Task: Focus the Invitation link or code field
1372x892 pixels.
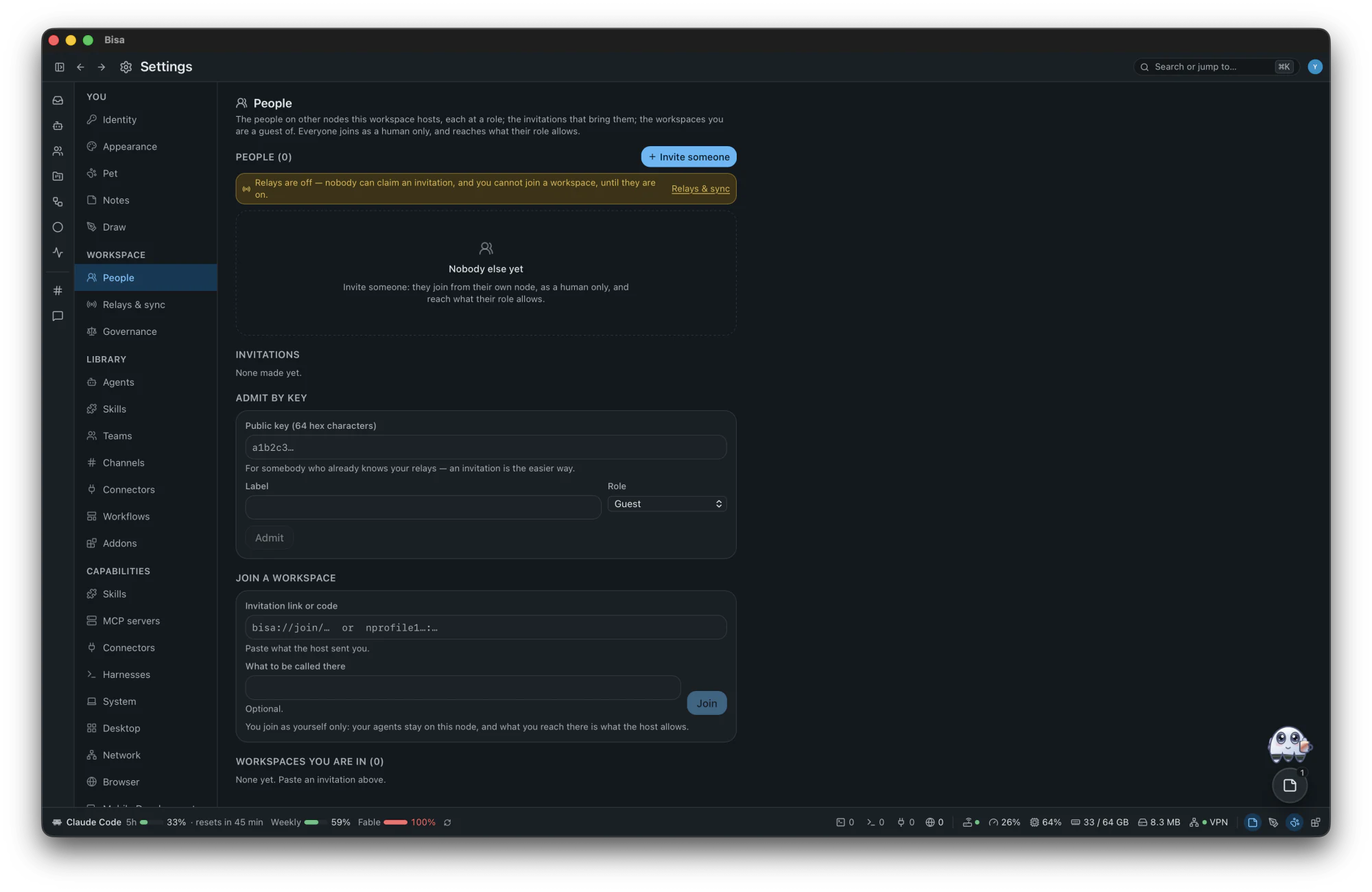Action: [486, 627]
